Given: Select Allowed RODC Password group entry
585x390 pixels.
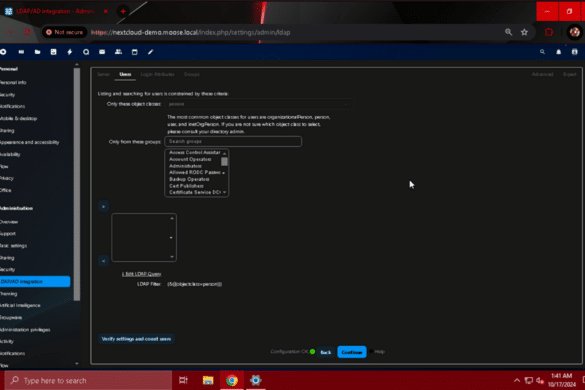Looking at the screenshot, I should (x=194, y=172).
